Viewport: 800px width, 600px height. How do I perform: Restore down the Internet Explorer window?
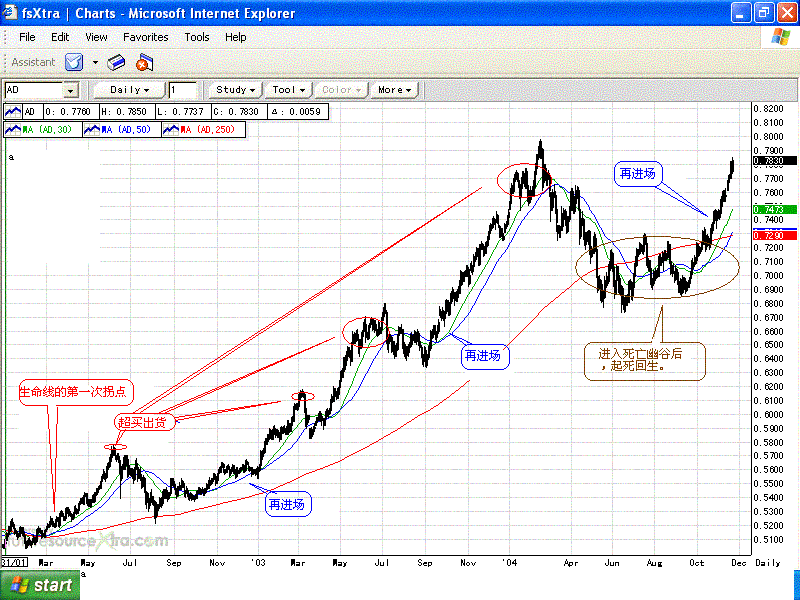pos(764,13)
